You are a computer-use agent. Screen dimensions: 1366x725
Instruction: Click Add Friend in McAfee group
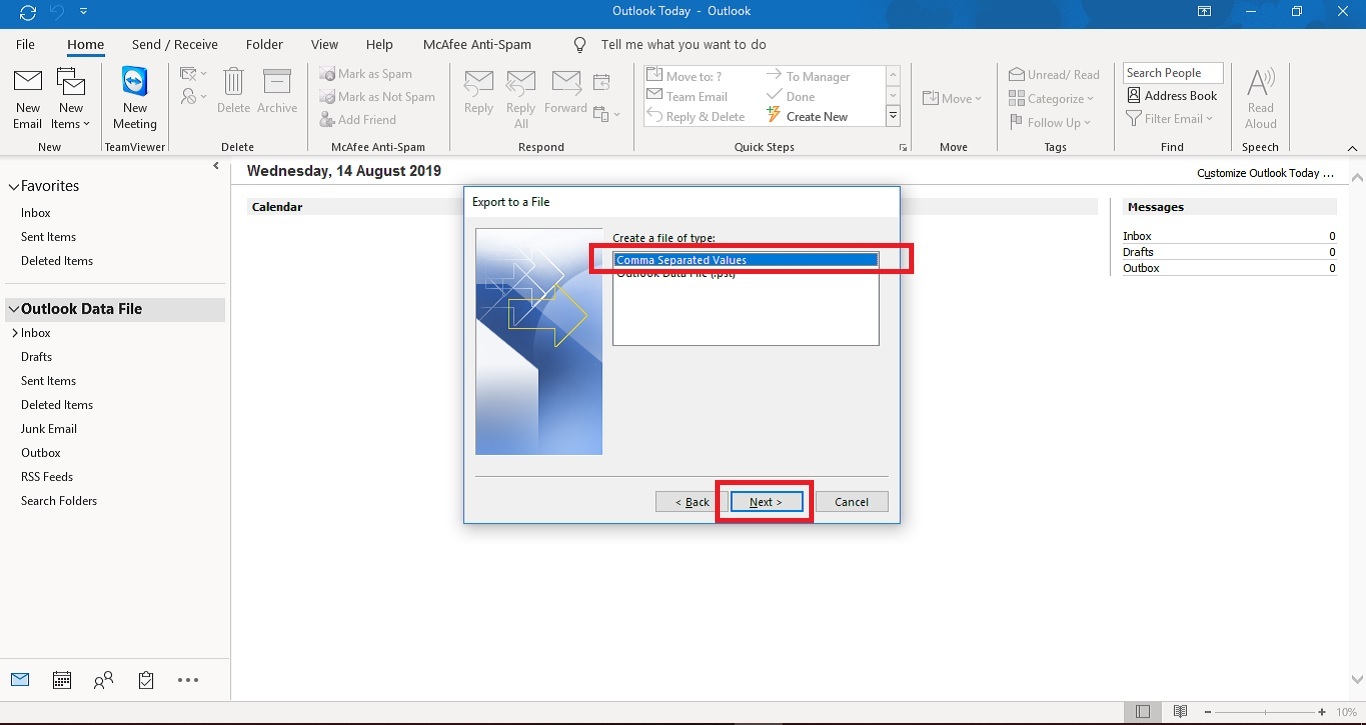coord(358,120)
